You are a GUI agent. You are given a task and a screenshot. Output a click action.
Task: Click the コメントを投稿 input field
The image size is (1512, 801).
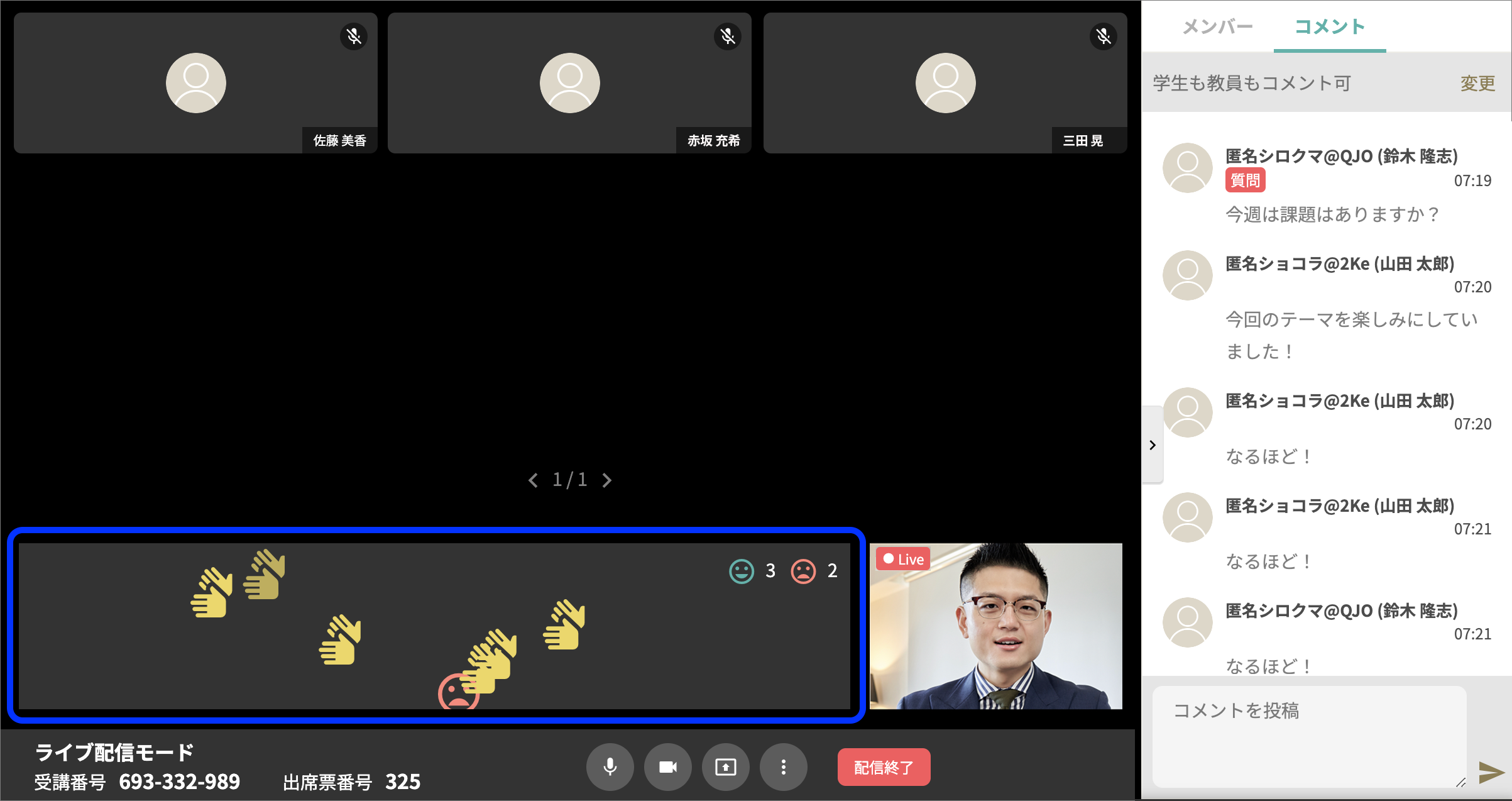1309,736
